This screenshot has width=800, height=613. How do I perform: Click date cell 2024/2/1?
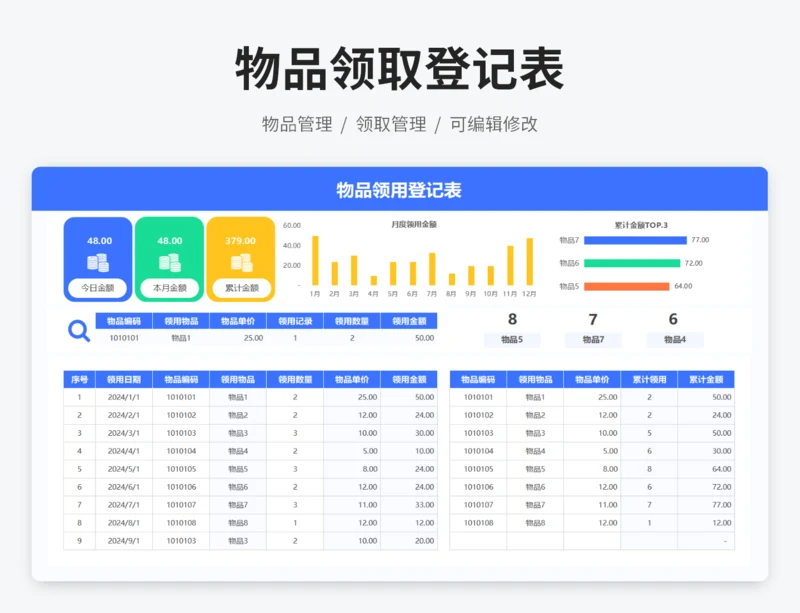[x=123, y=415]
